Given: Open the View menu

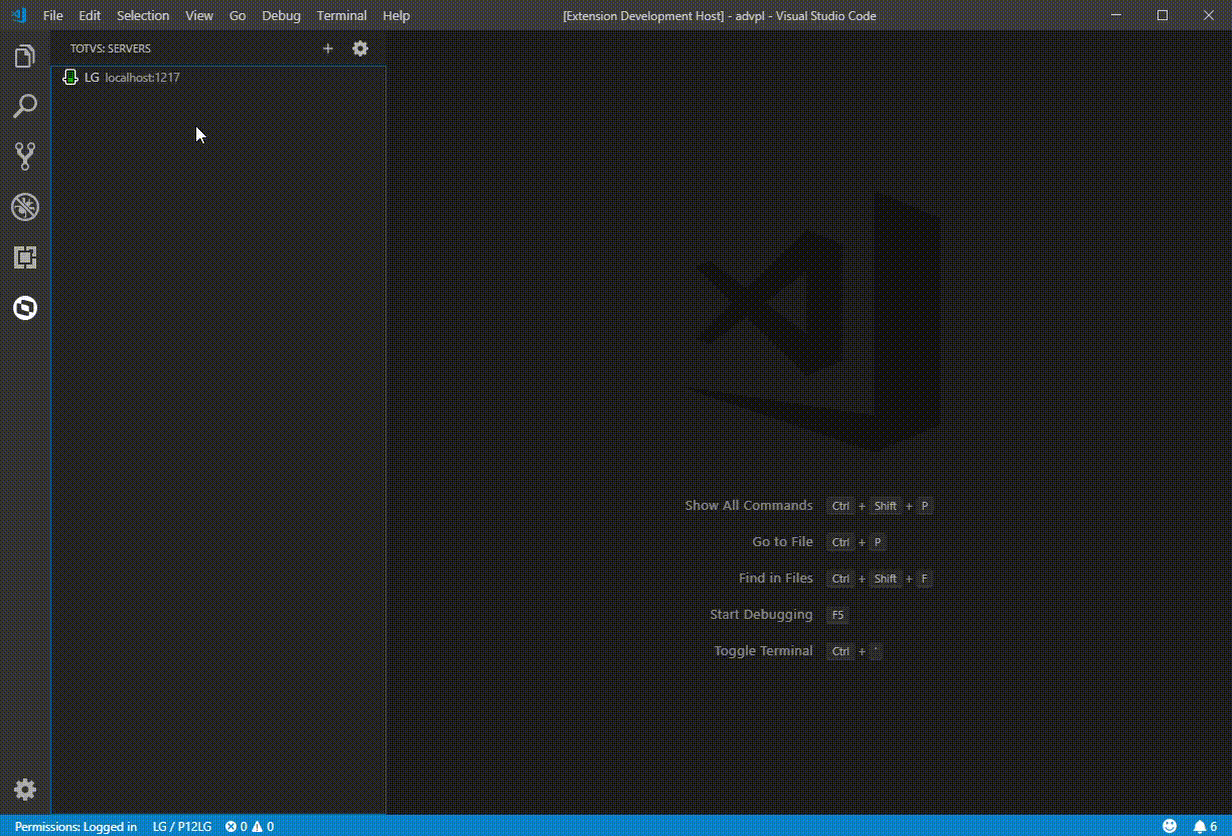Looking at the screenshot, I should [x=199, y=15].
